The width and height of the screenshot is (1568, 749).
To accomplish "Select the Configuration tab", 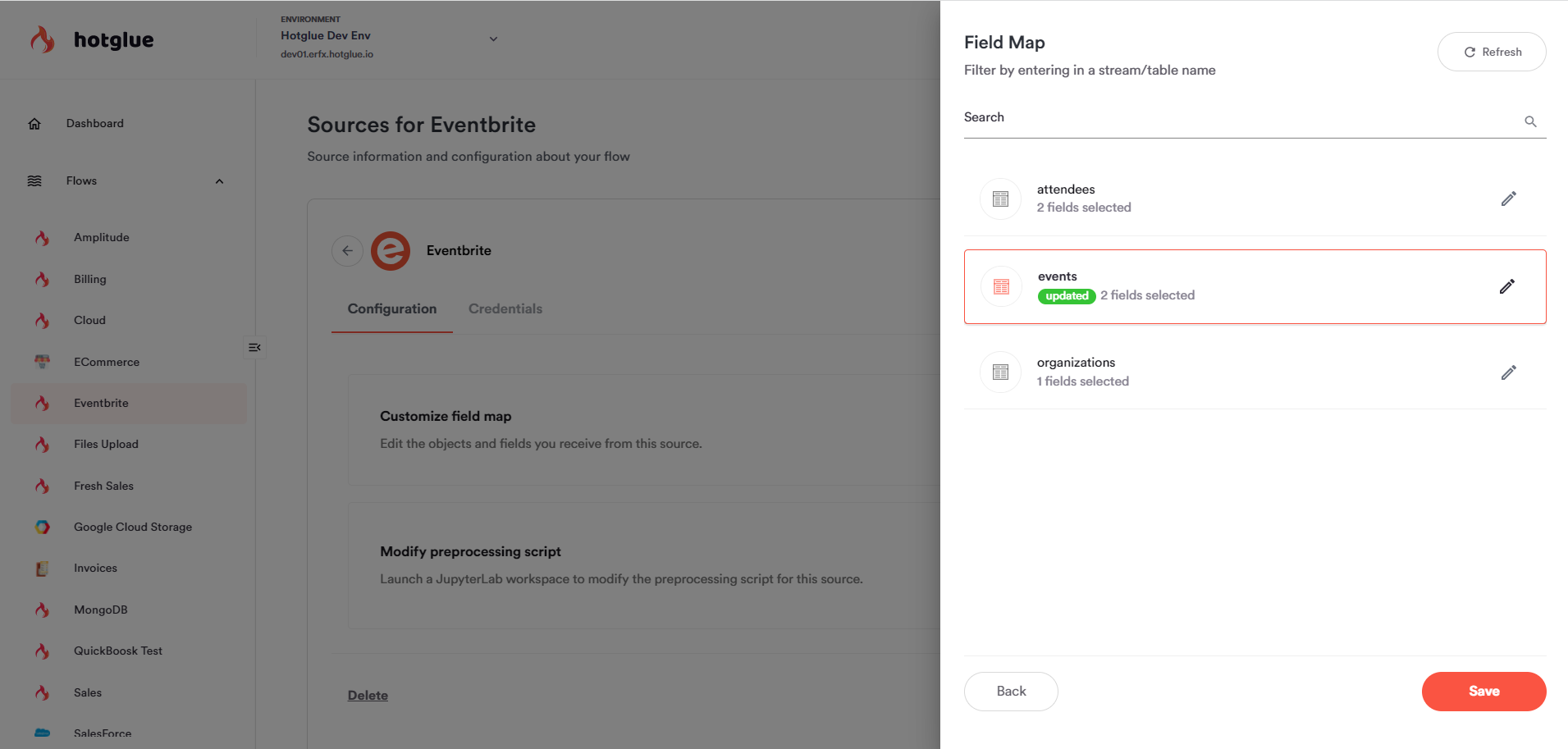I will pos(391,309).
